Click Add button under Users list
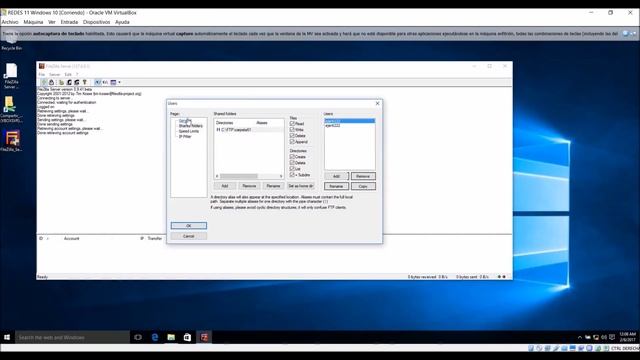The height and width of the screenshot is (360, 640). 336,176
